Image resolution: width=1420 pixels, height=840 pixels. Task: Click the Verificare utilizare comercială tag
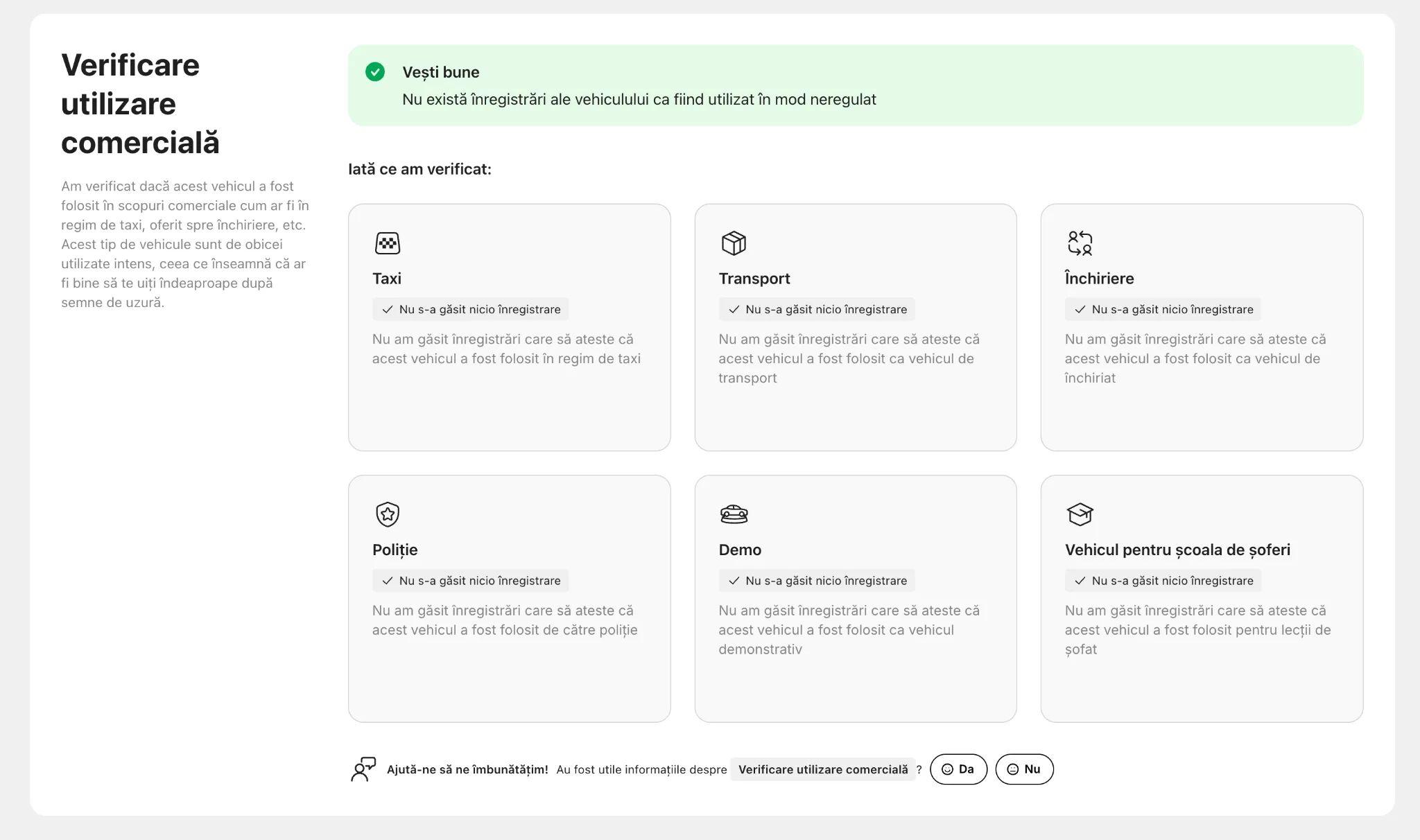click(x=822, y=769)
